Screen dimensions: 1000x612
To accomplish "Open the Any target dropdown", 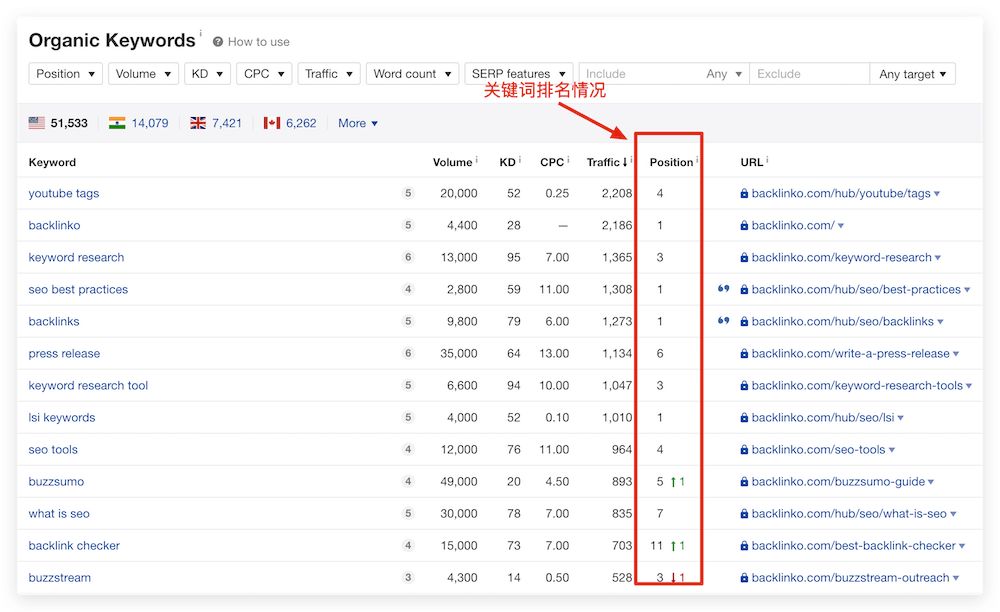I will pos(913,74).
